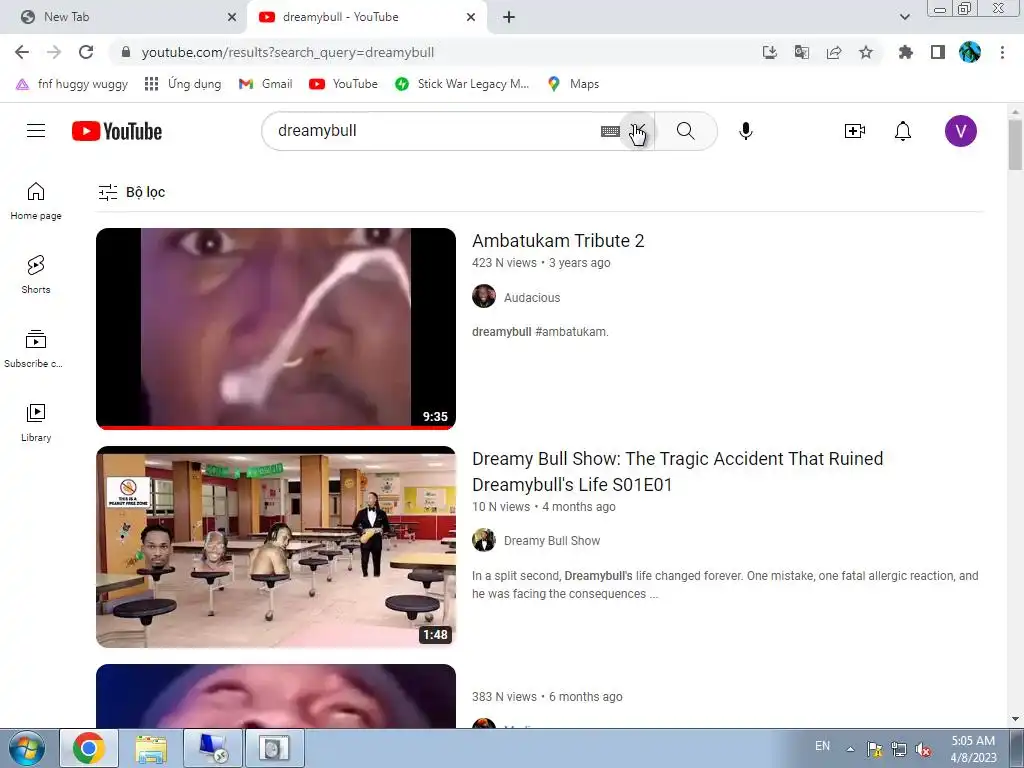
Task: Click Chrome in the taskbar
Action: point(89,748)
